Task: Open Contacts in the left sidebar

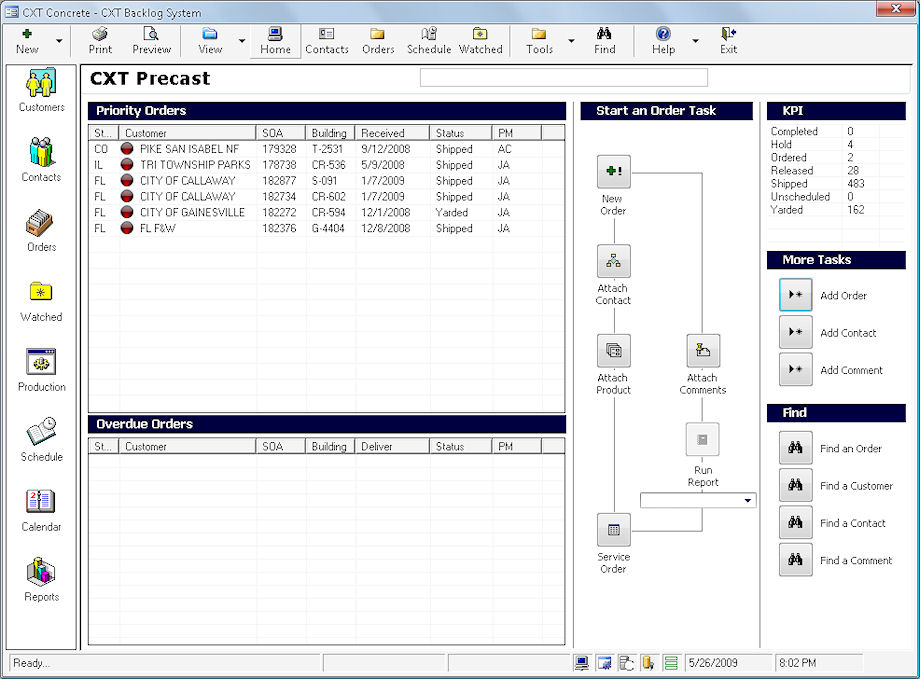Action: tap(41, 160)
